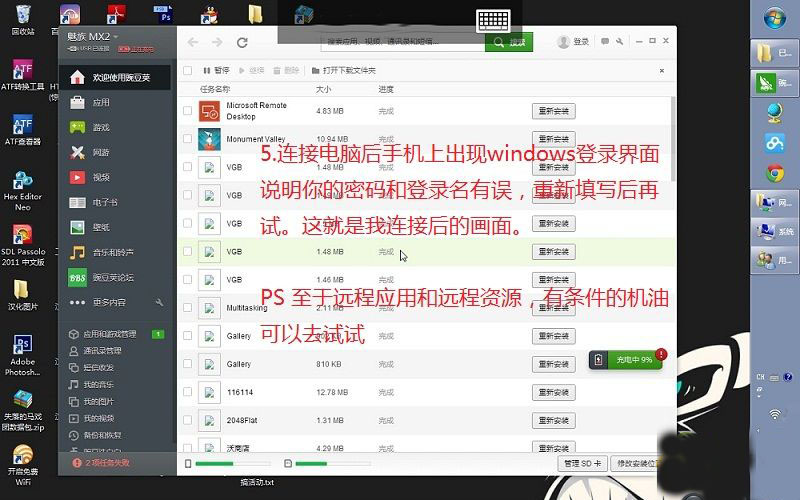Open the settings wrench icon at top right
This screenshot has width=800, height=500.
(621, 42)
